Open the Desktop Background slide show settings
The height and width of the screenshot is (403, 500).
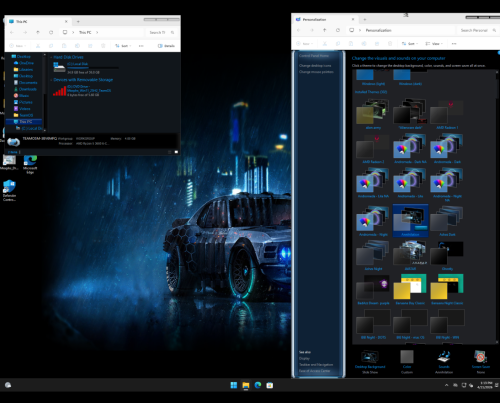[x=370, y=361]
